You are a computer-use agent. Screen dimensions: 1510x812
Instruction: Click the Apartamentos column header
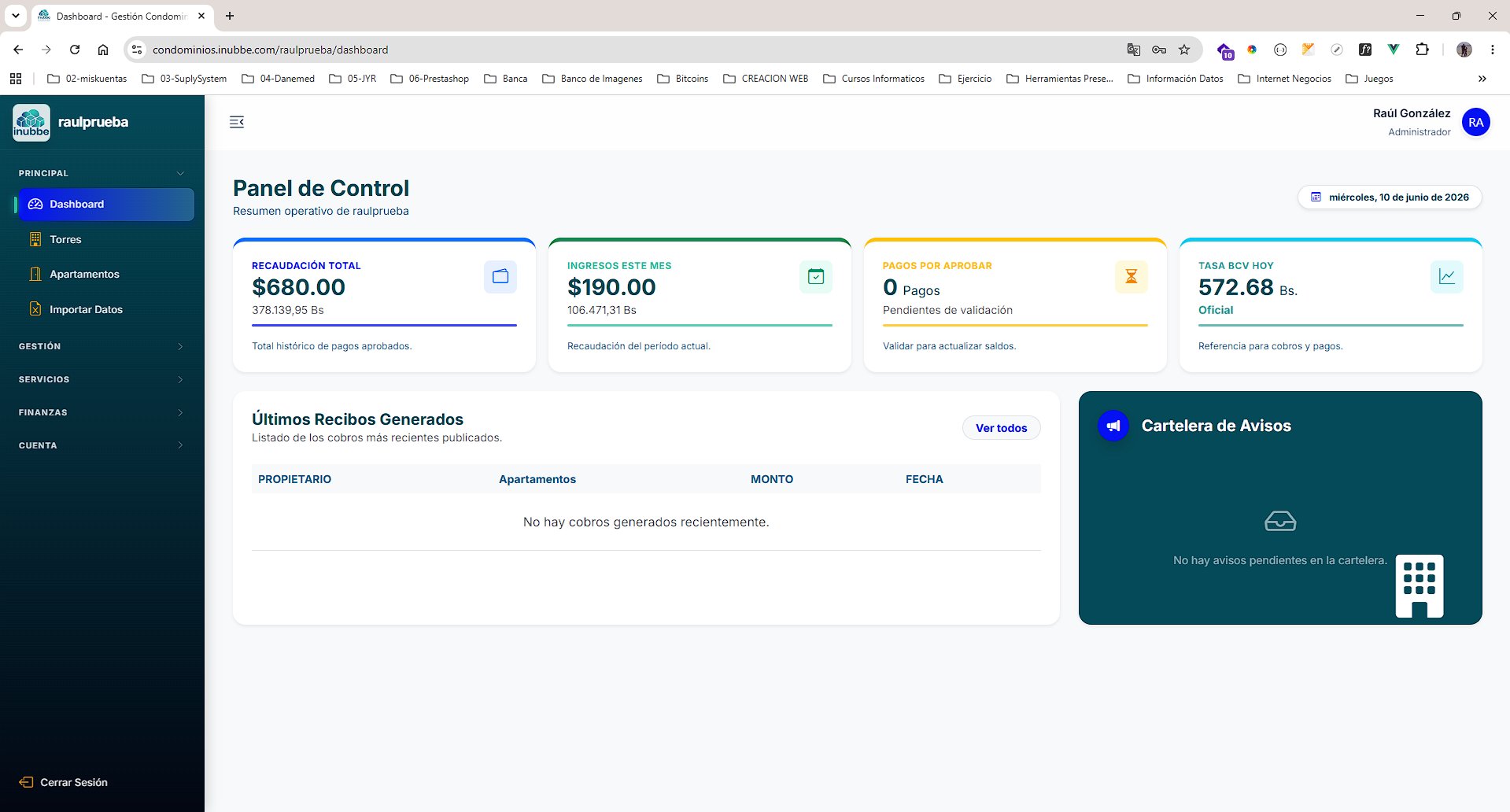tap(537, 479)
